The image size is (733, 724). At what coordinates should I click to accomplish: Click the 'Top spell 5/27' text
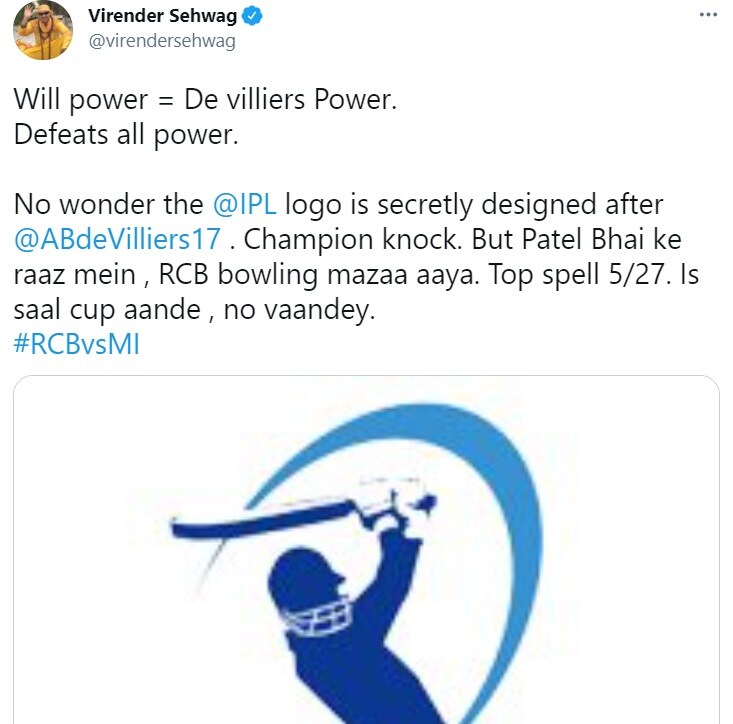(576, 274)
